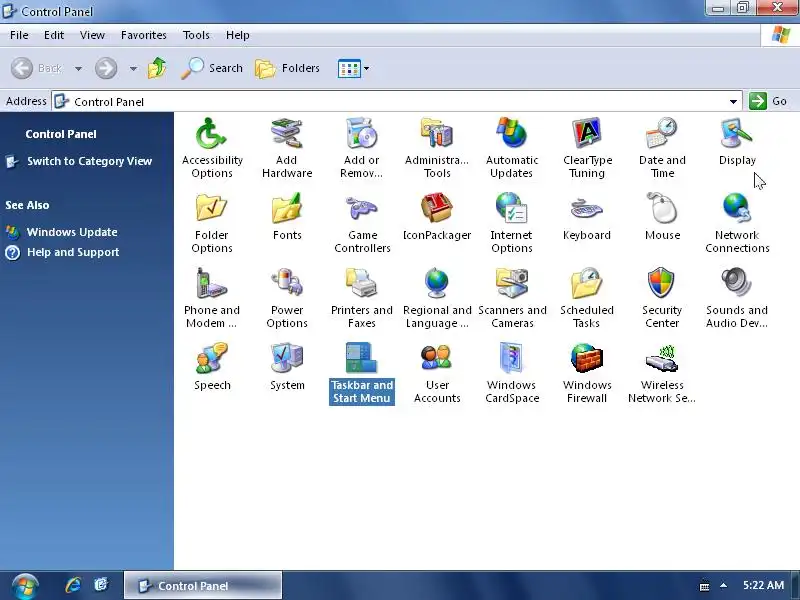
Task: Click the Search toolbar button
Action: tap(212, 68)
